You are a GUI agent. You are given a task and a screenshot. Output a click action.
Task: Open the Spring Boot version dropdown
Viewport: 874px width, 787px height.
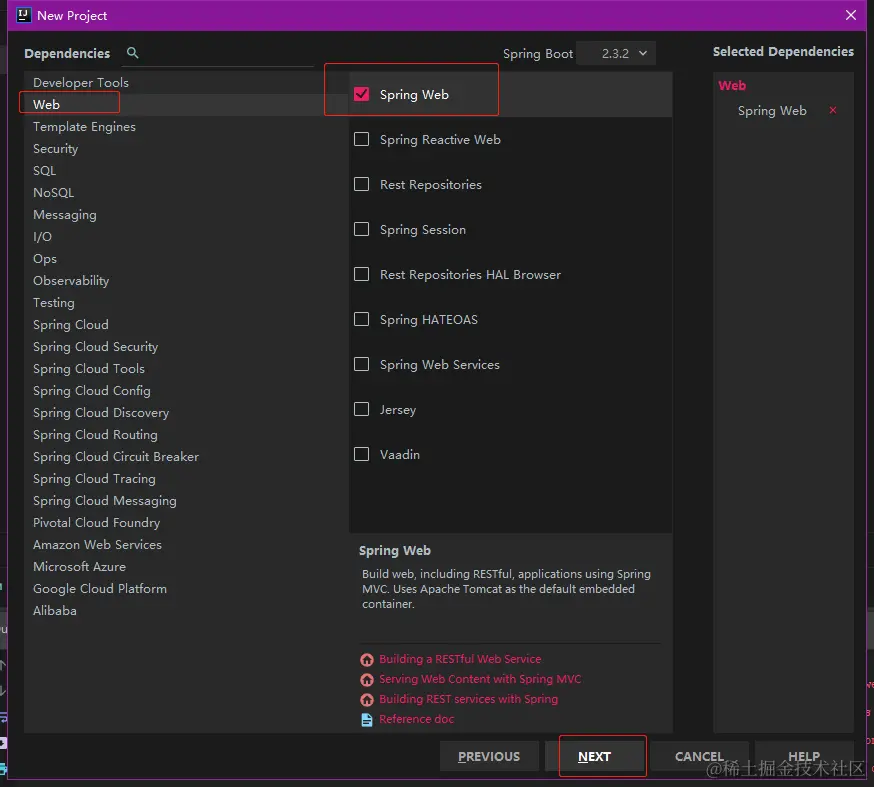tap(616, 54)
